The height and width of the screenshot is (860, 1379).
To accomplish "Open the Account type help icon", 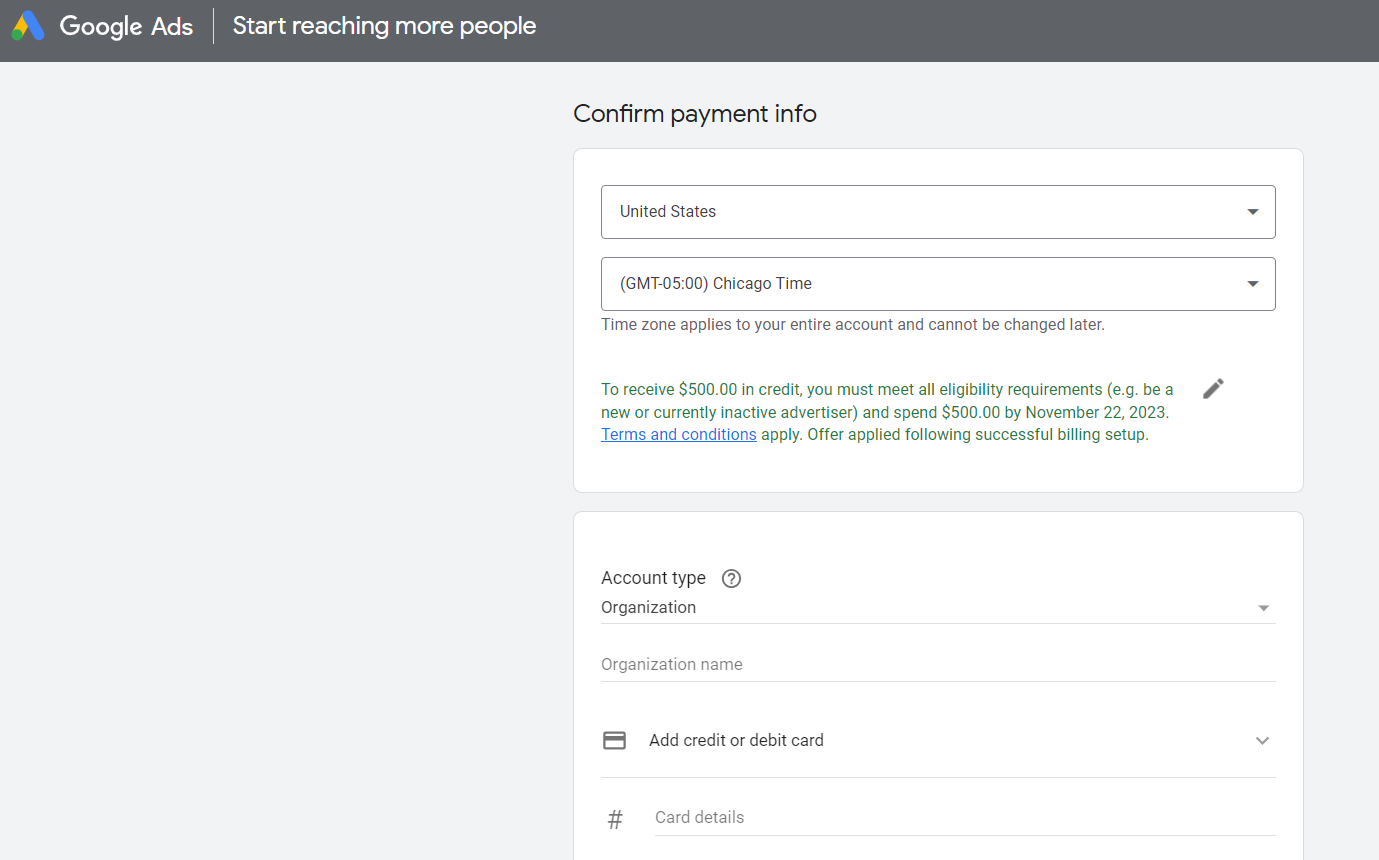I will point(731,578).
